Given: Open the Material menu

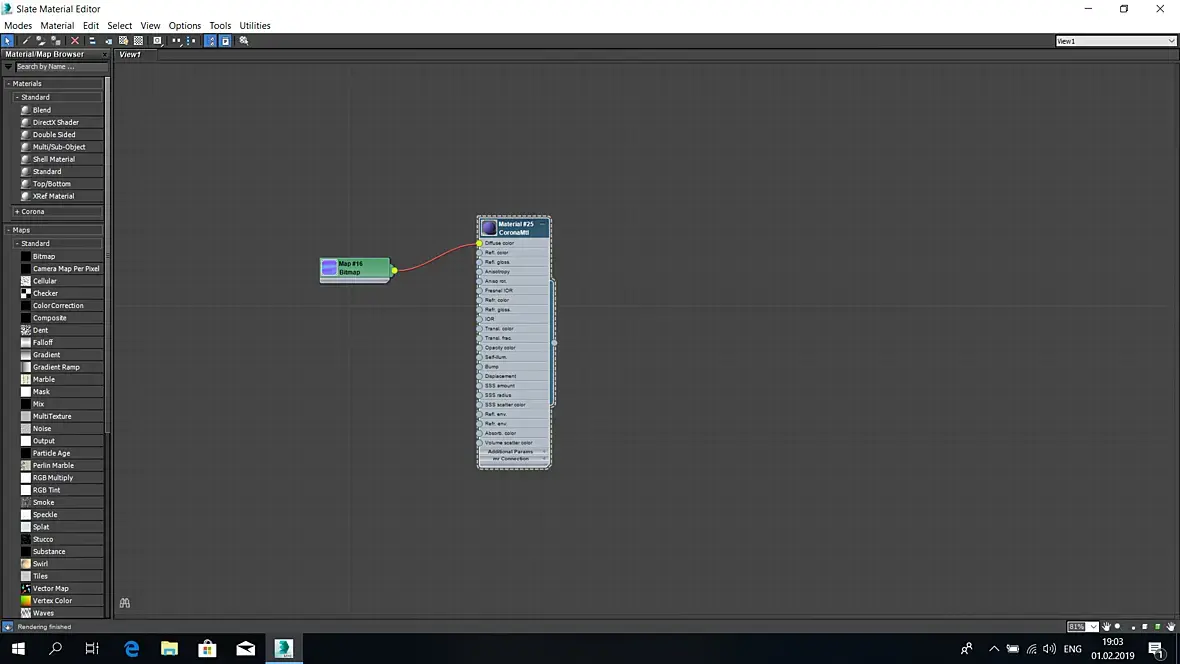Looking at the screenshot, I should click(57, 26).
